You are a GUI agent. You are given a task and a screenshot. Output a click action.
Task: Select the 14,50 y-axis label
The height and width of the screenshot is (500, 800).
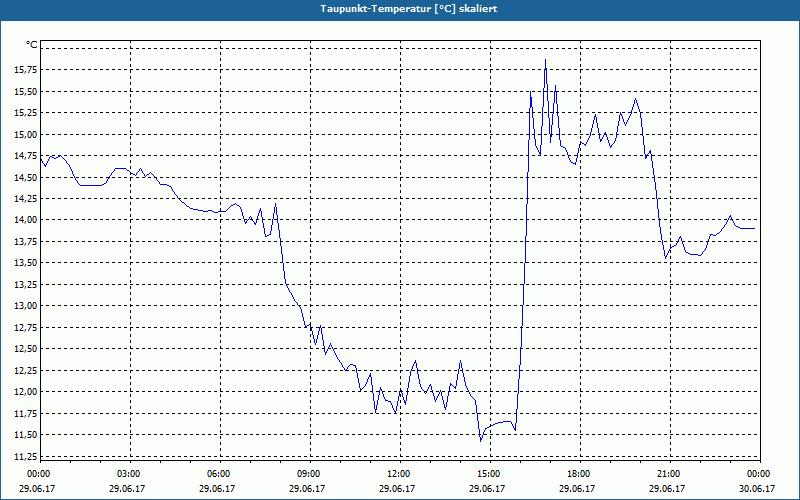point(26,178)
